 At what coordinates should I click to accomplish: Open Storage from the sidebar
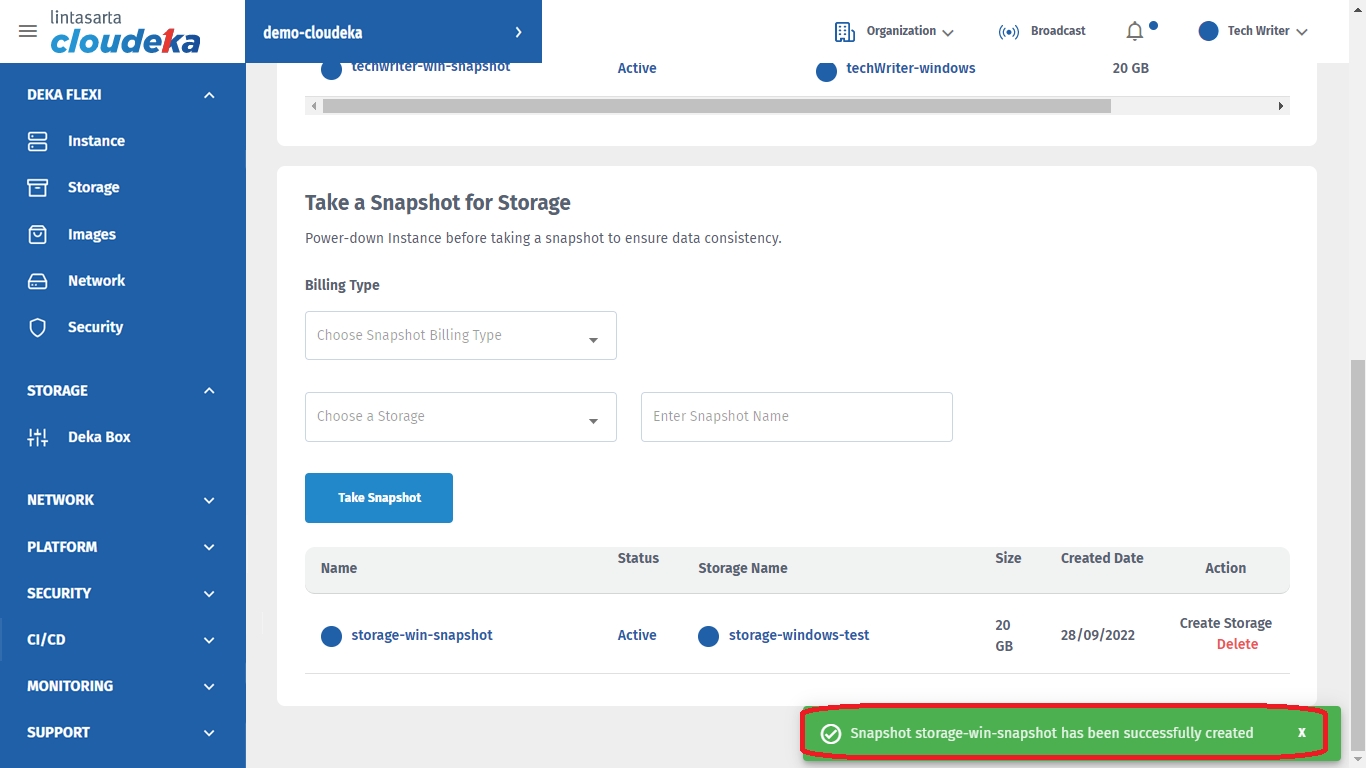click(93, 188)
